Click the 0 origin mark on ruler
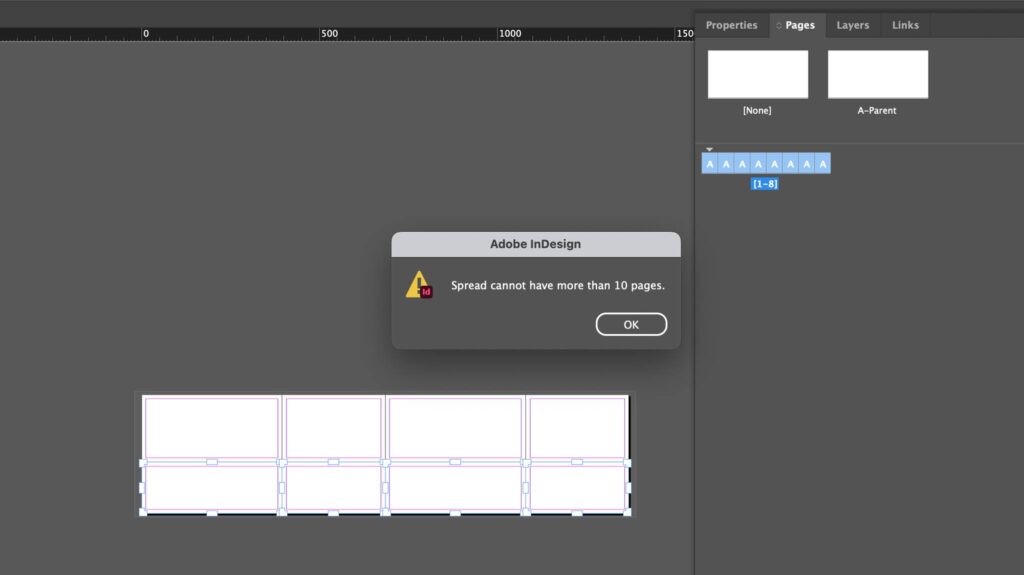 pos(146,33)
